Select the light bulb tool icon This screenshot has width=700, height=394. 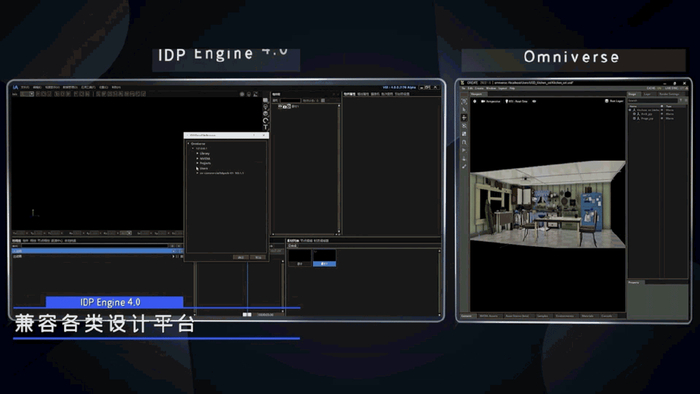point(265,107)
